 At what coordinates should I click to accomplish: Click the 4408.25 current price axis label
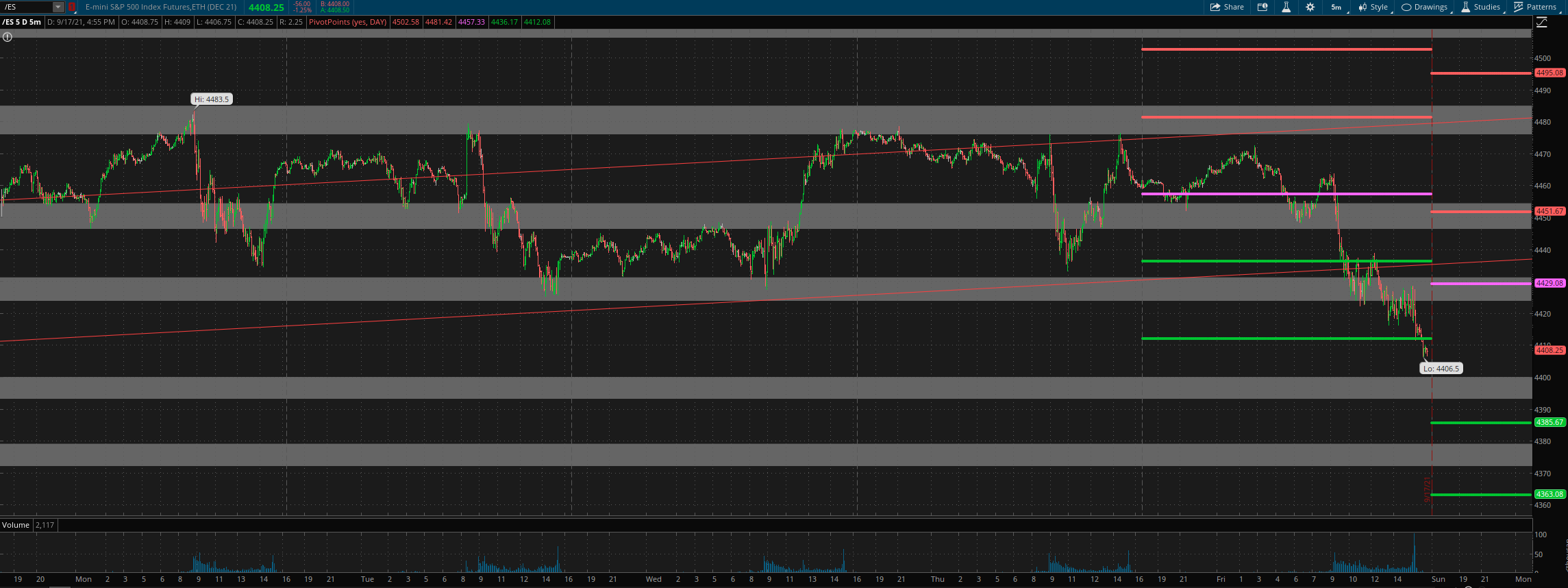tap(1550, 350)
